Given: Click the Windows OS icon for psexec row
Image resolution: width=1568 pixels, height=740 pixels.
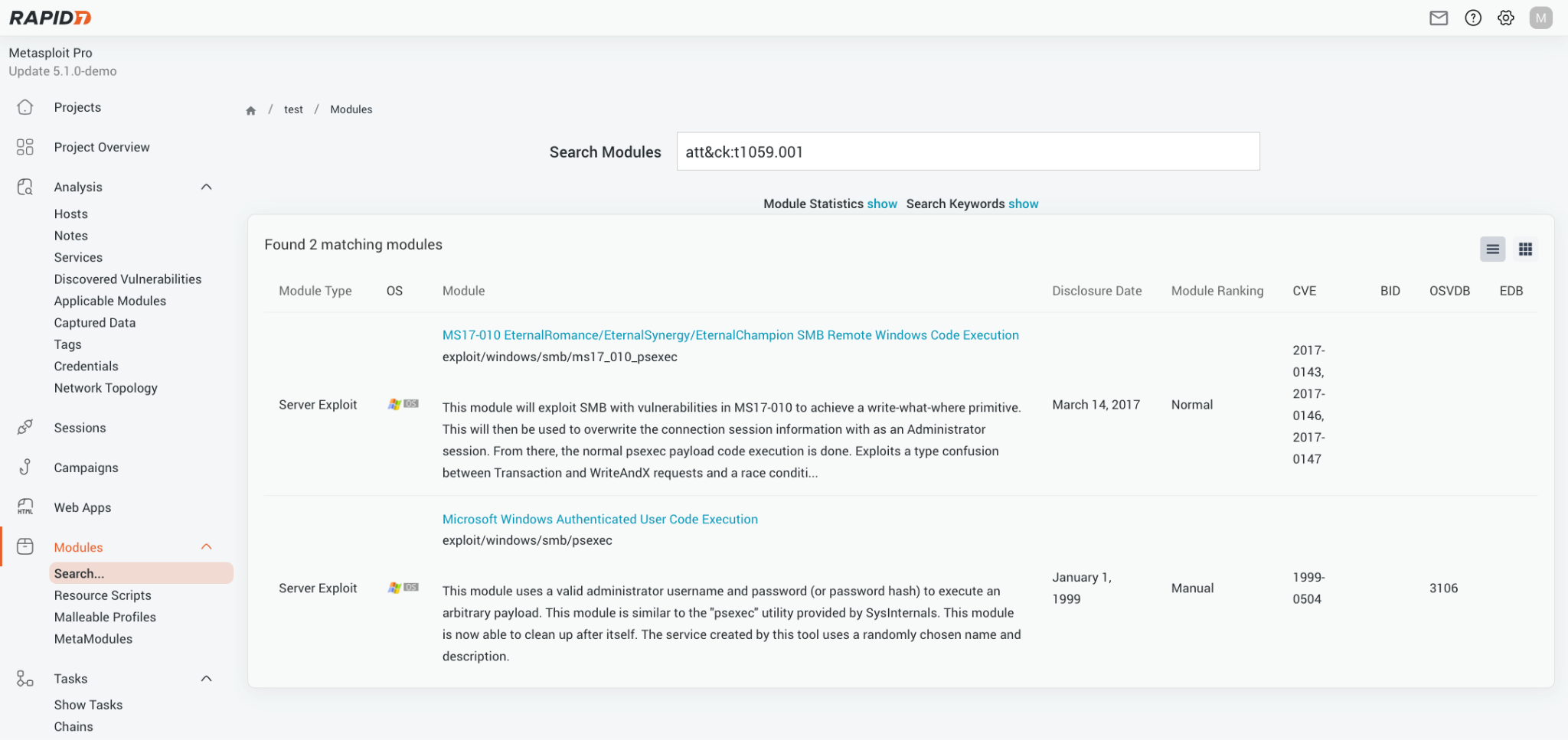Looking at the screenshot, I should (403, 588).
